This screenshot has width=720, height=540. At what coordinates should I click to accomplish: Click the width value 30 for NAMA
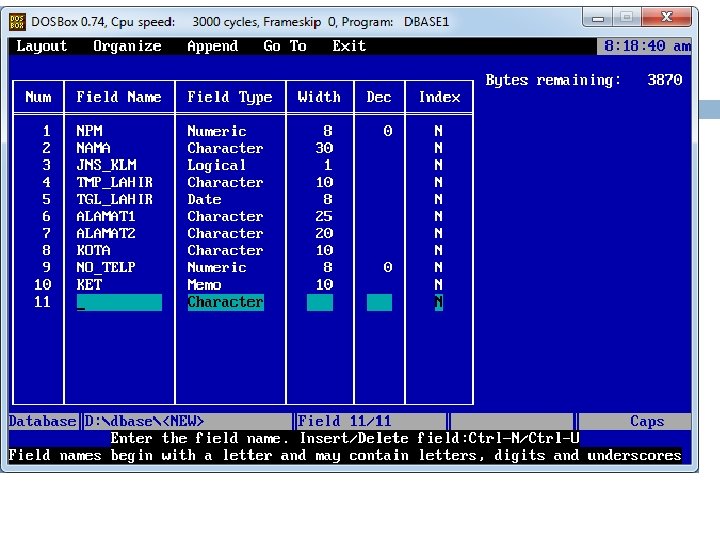(324, 148)
